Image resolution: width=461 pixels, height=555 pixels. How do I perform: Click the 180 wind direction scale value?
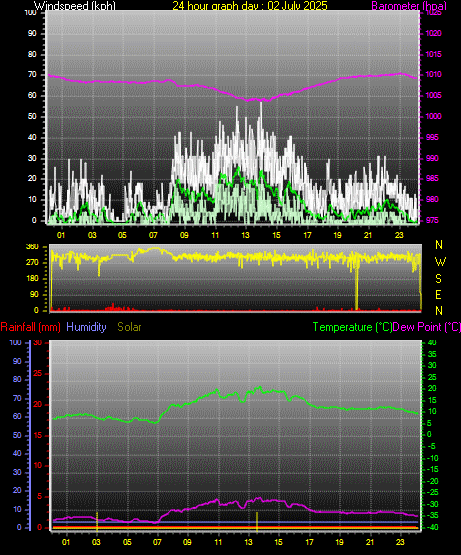click(32, 279)
